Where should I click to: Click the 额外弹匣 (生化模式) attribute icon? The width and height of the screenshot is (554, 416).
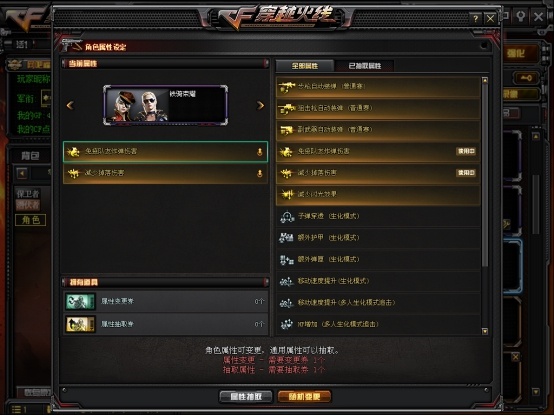coord(287,260)
